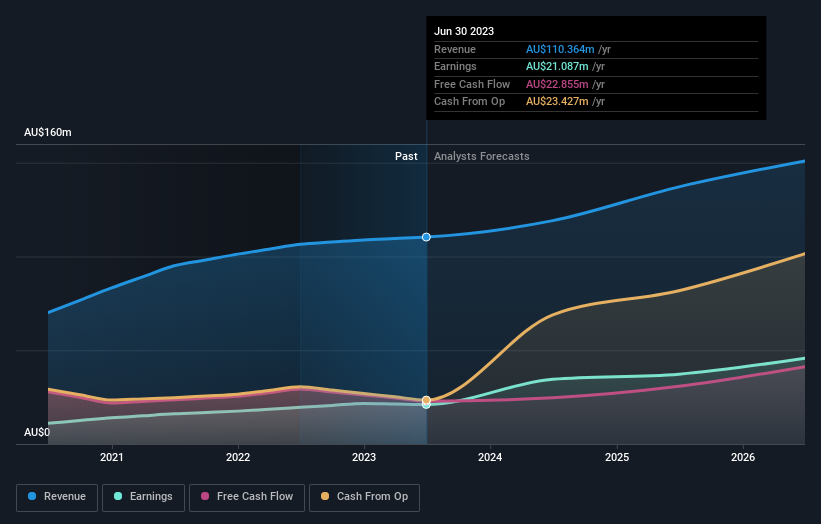Image resolution: width=821 pixels, height=524 pixels.
Task: Click the Jun 30 2023 tooltip date
Action: [464, 31]
